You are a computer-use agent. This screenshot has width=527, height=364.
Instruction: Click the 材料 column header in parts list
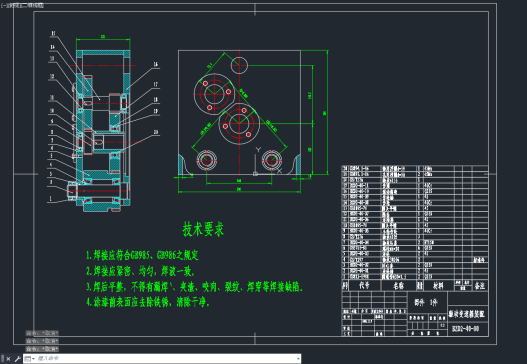coord(438,285)
